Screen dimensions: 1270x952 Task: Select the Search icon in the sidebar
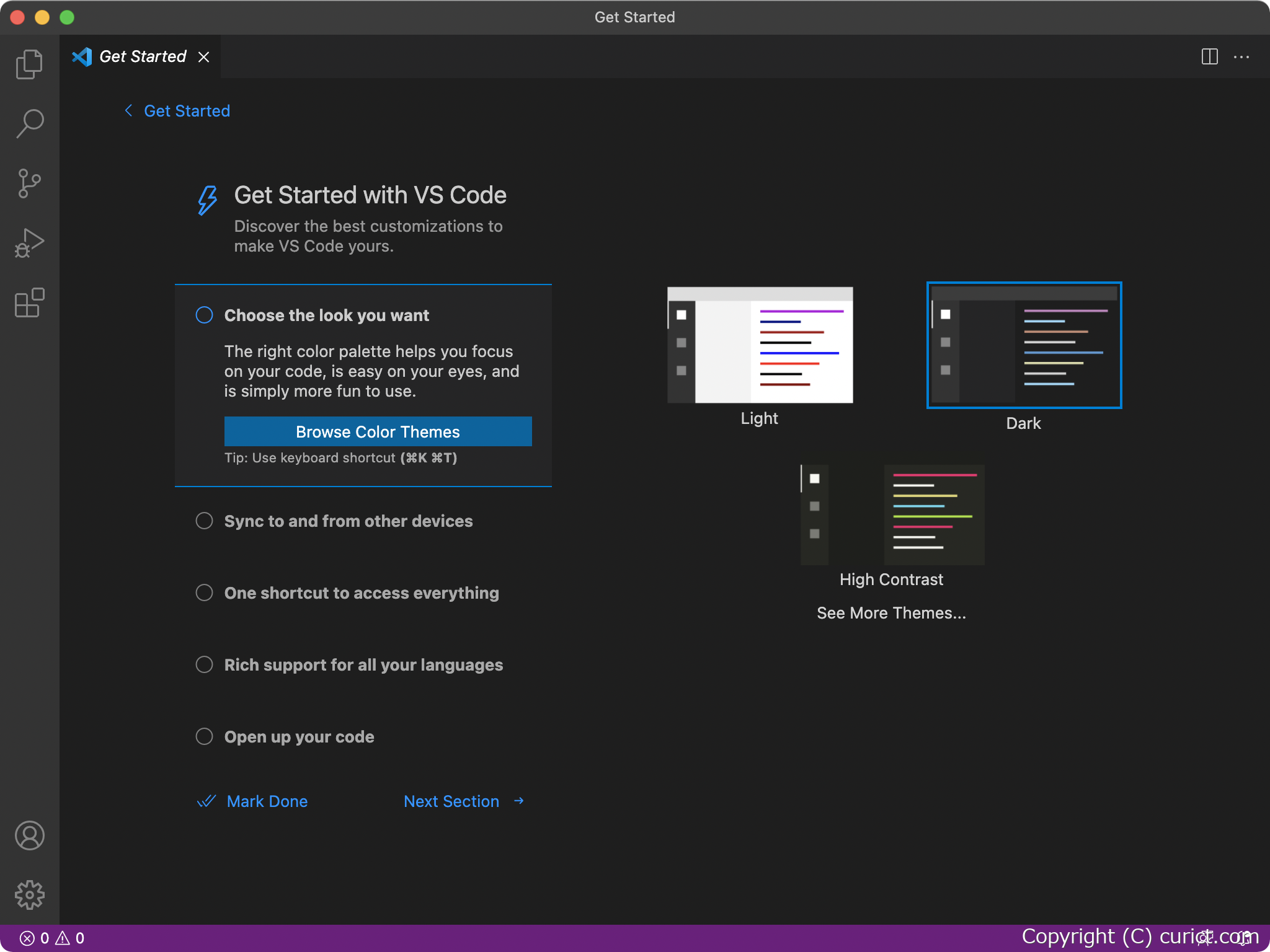point(29,123)
